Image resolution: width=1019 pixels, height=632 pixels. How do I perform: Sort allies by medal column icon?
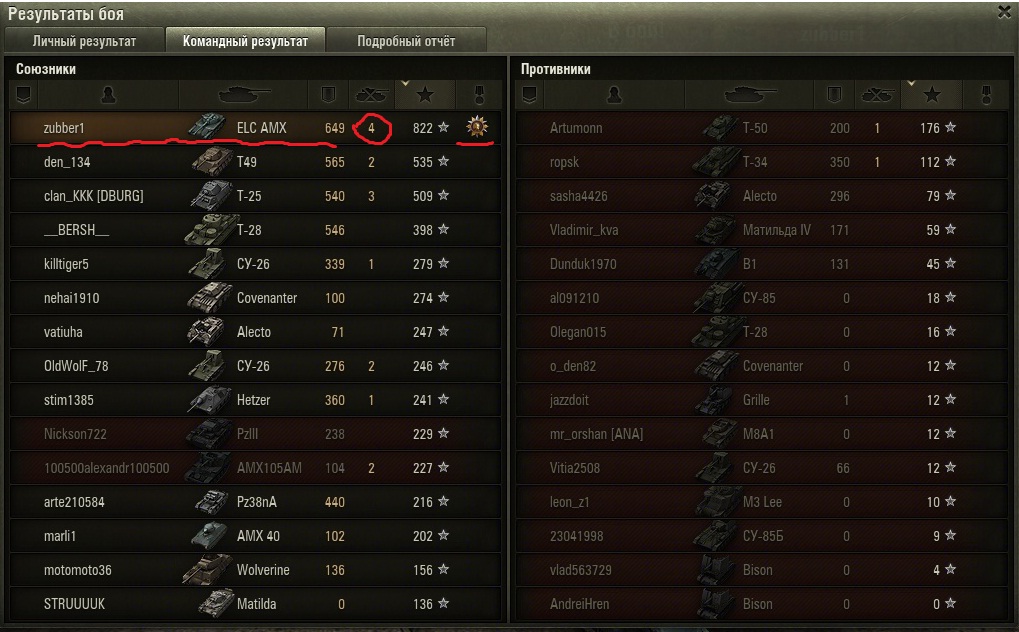(x=479, y=95)
